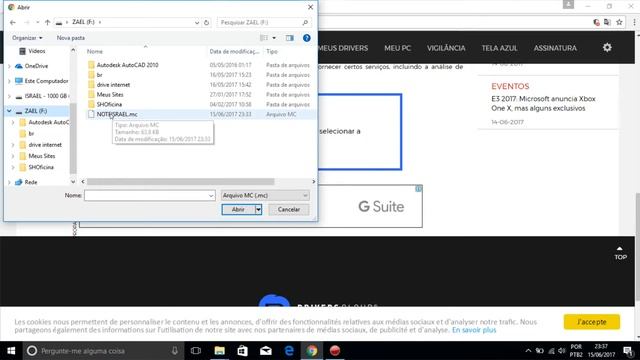Open VIGILÂNCIA menu on website
The height and width of the screenshot is (360, 640).
tap(446, 48)
